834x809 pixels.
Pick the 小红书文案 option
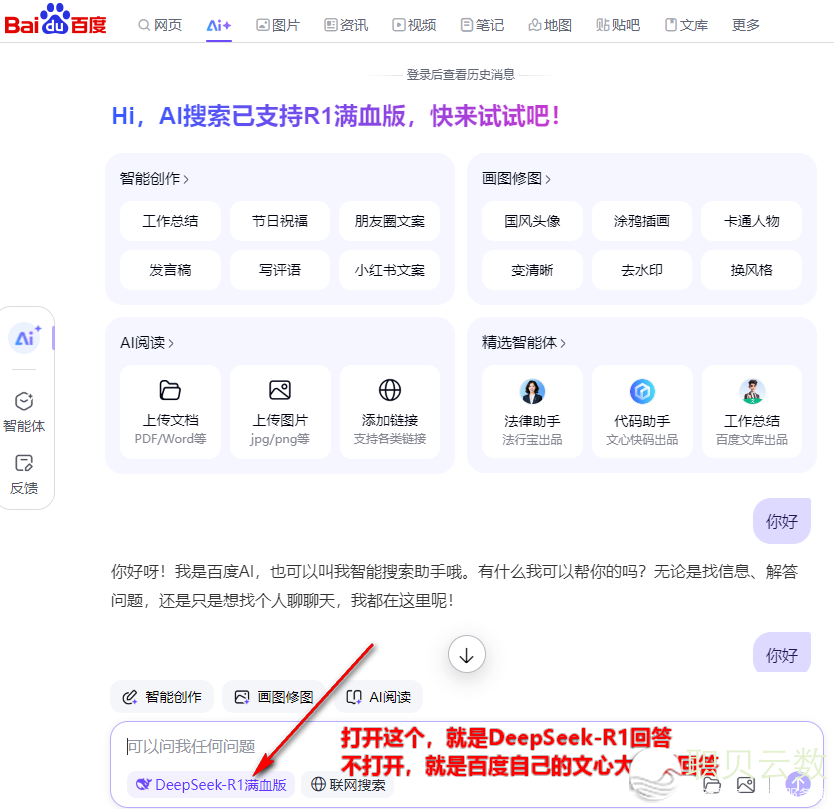pos(390,270)
